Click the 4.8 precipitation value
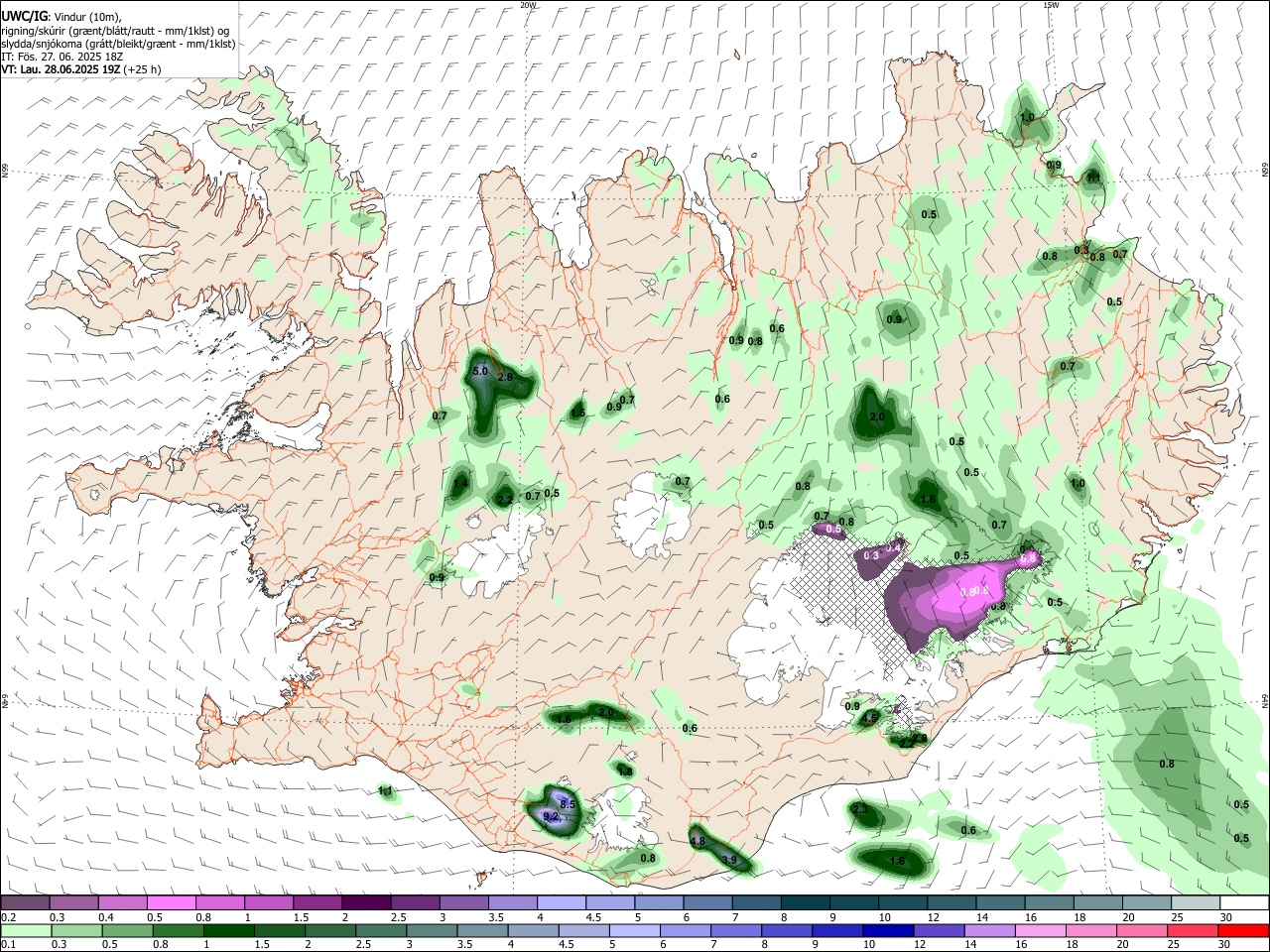Image resolution: width=1270 pixels, height=952 pixels. point(698,841)
